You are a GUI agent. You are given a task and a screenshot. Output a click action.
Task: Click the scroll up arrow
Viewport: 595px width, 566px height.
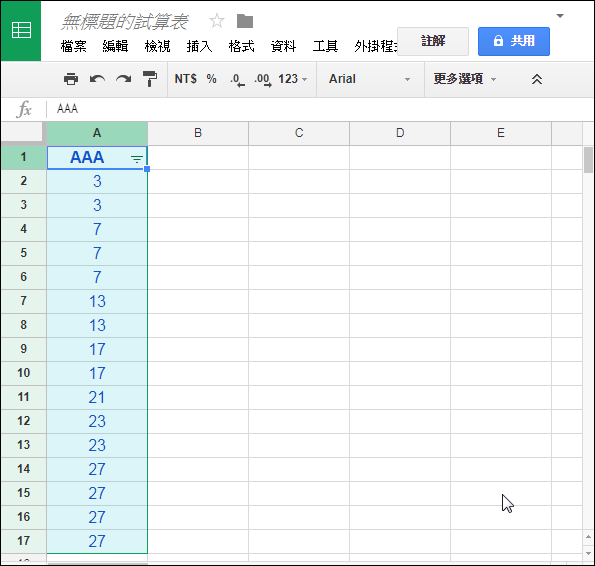(x=588, y=537)
